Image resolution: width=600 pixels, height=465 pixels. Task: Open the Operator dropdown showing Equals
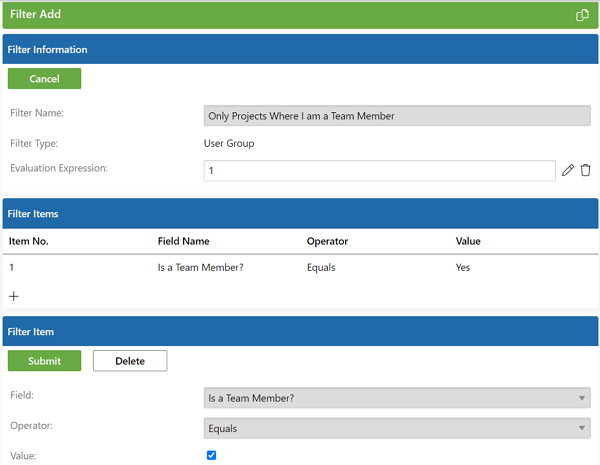pos(397,428)
